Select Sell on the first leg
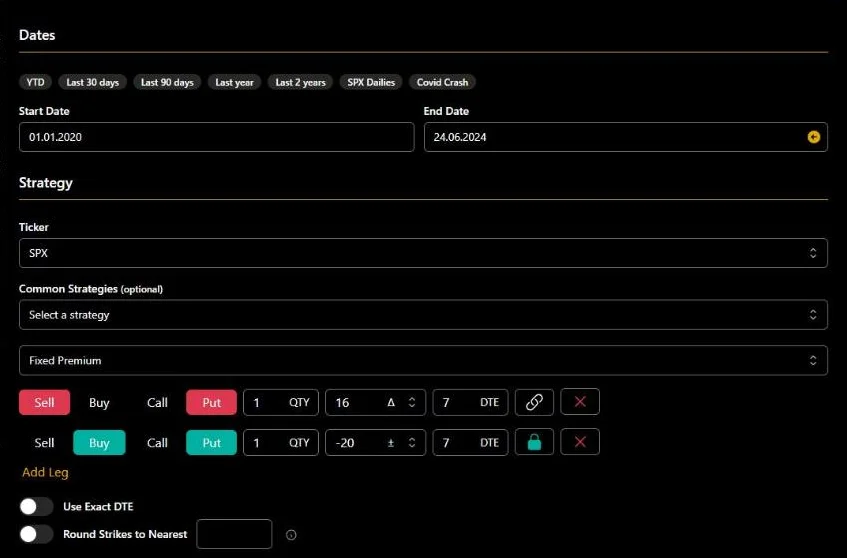The width and height of the screenshot is (847, 558). (44, 402)
